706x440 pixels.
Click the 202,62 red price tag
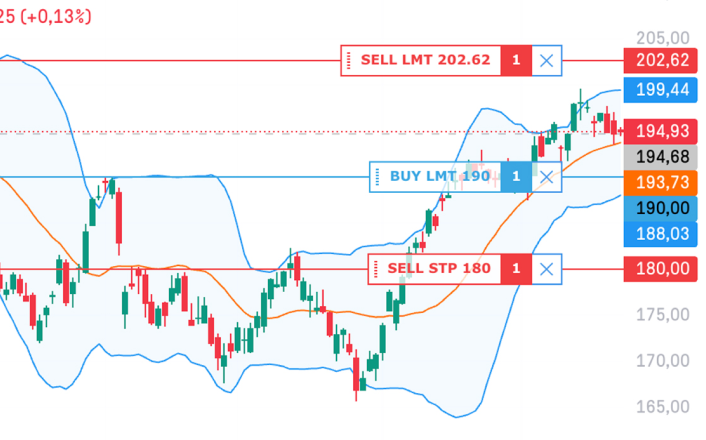coord(661,60)
